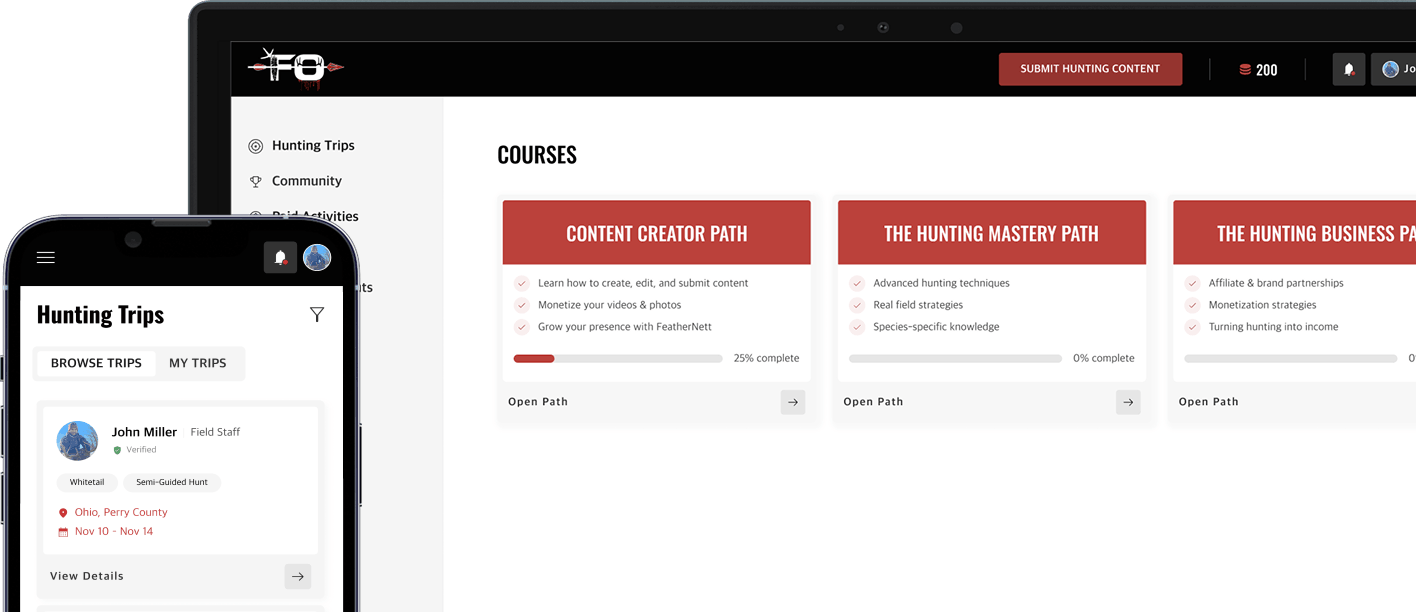Click Field Staff label
Viewport: 1416px width, 612px height.
(215, 432)
